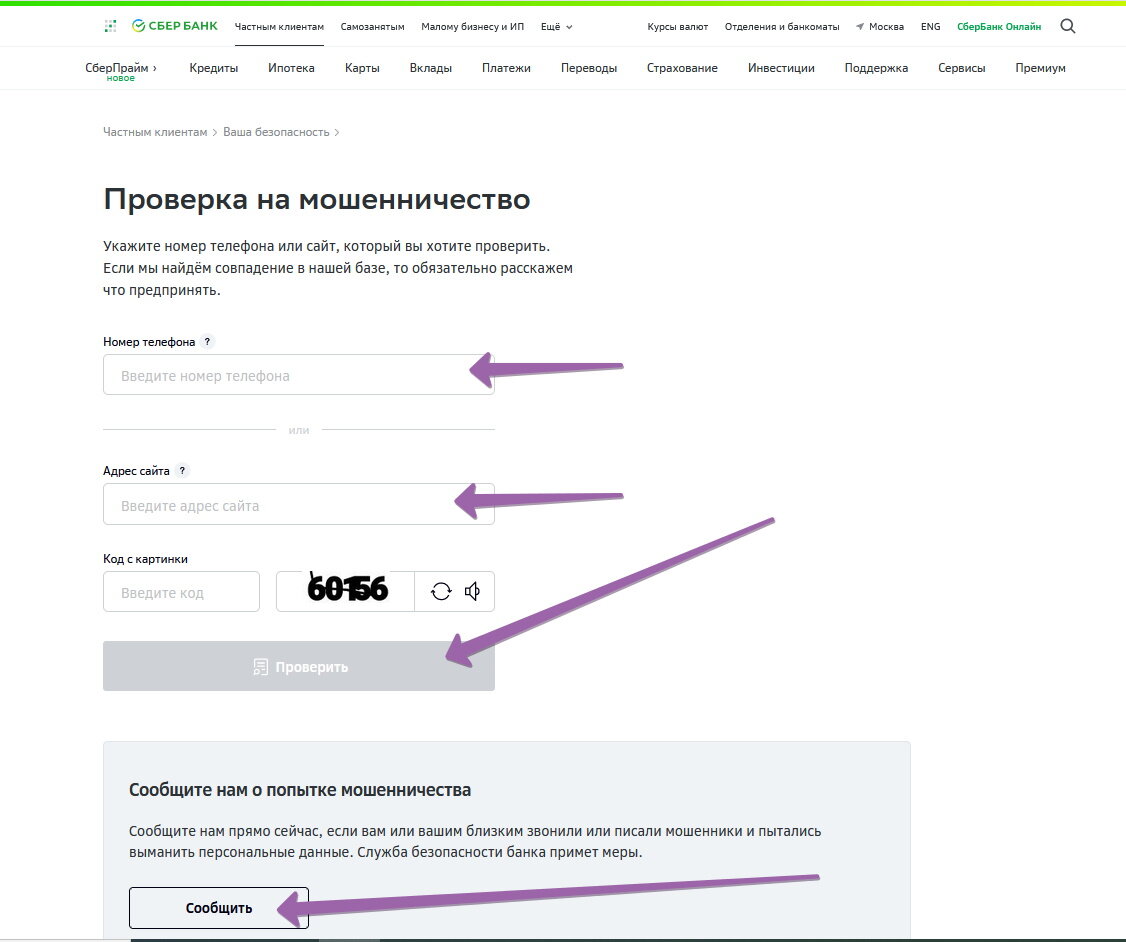Open СберБанк Онлайн link

(x=999, y=27)
